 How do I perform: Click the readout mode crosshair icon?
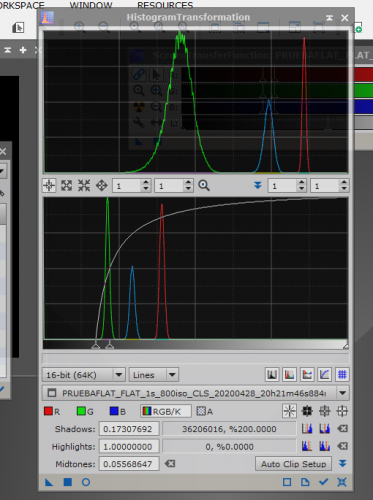point(49,185)
